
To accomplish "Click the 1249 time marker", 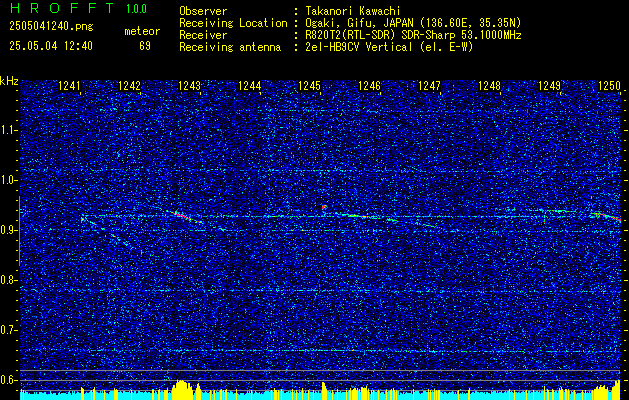I will [x=549, y=86].
